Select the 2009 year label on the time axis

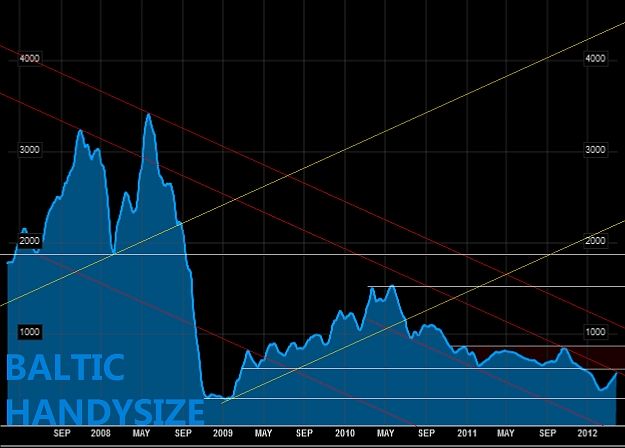click(x=223, y=433)
